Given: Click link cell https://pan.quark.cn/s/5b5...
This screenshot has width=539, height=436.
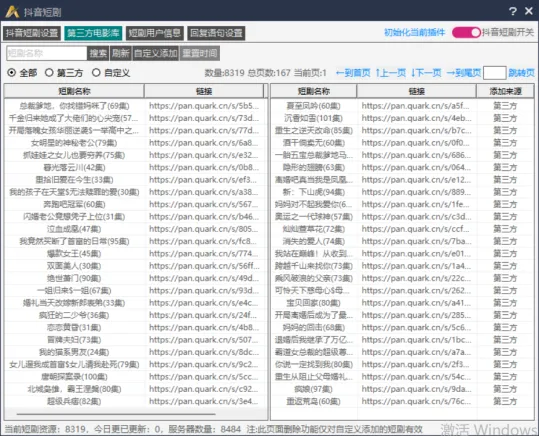Looking at the screenshot, I should click(204, 106).
